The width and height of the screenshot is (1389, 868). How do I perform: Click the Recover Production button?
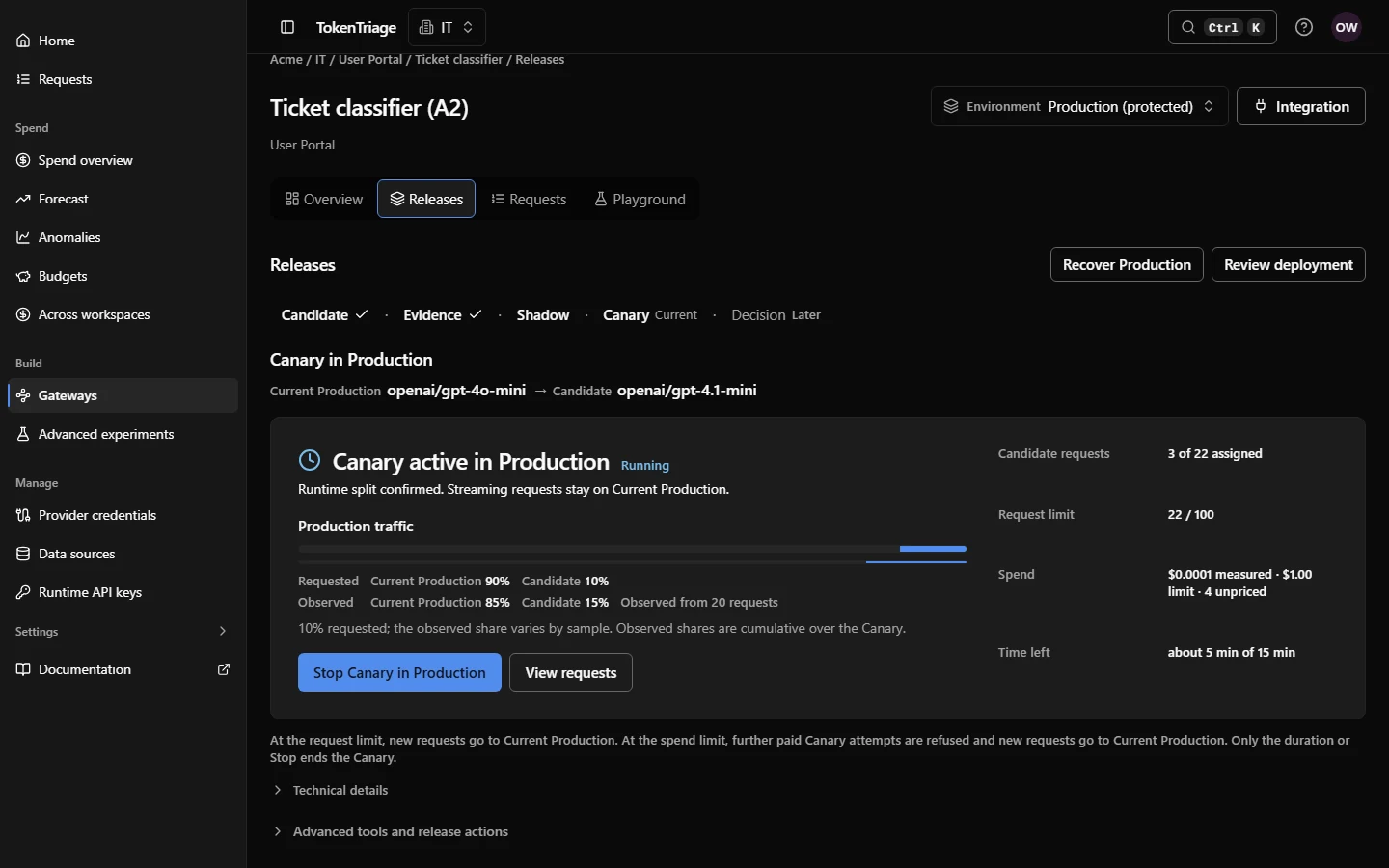click(1127, 264)
